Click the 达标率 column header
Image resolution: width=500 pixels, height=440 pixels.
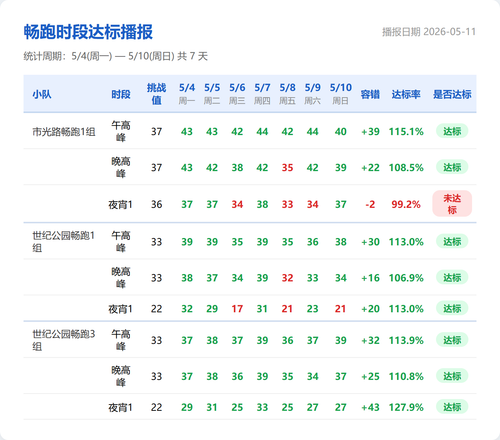click(406, 94)
